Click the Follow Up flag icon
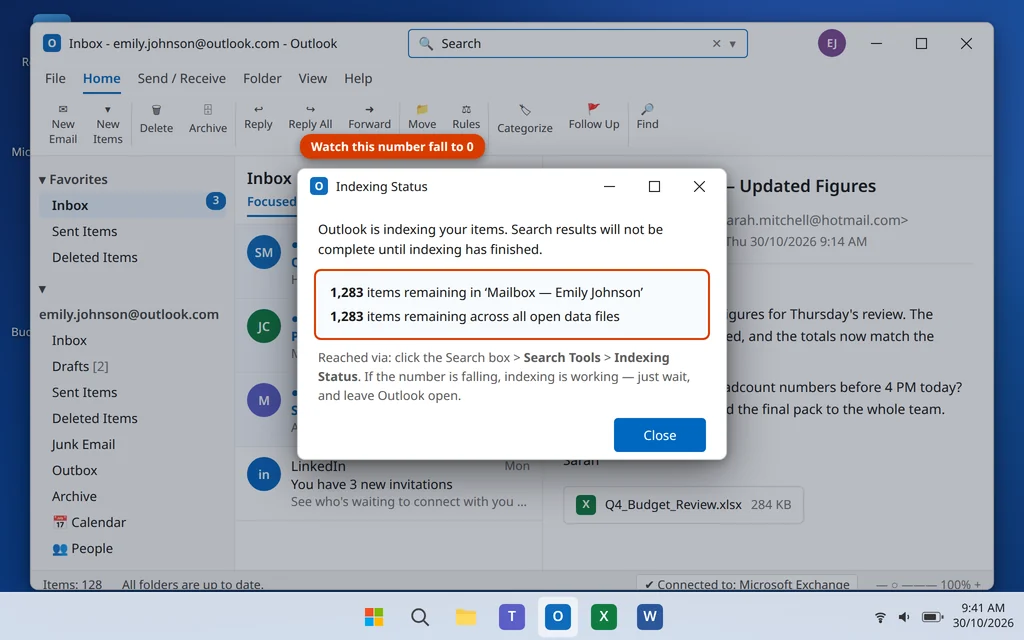The height and width of the screenshot is (640, 1024). click(x=594, y=108)
